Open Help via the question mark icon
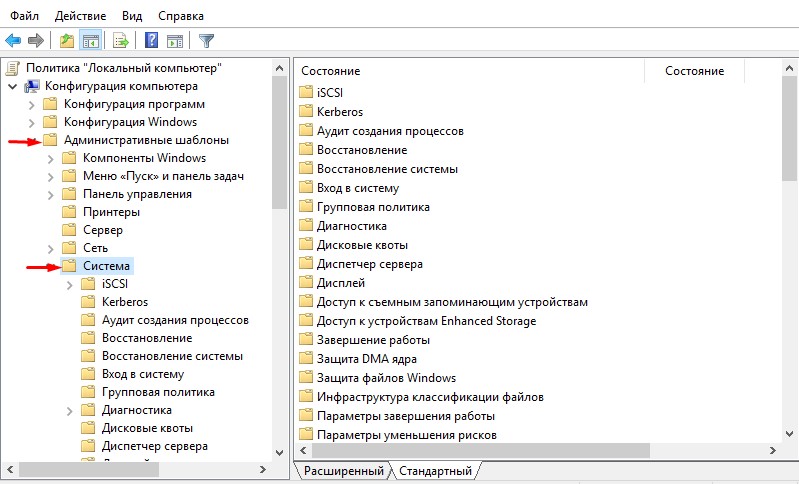799x484 pixels. point(152,40)
